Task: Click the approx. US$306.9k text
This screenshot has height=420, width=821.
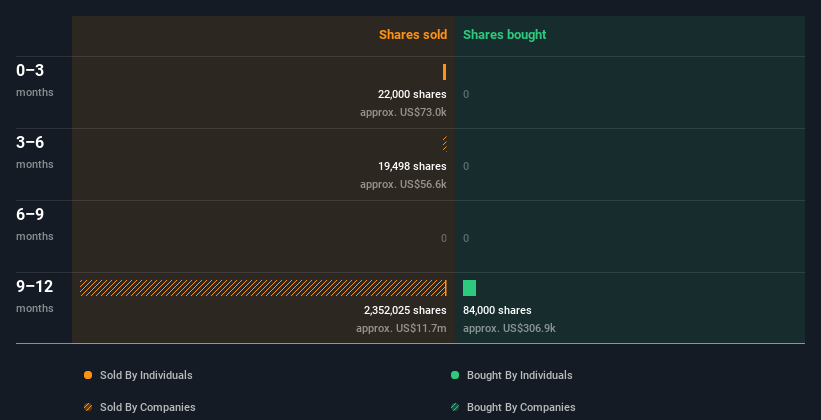Action: click(x=509, y=328)
